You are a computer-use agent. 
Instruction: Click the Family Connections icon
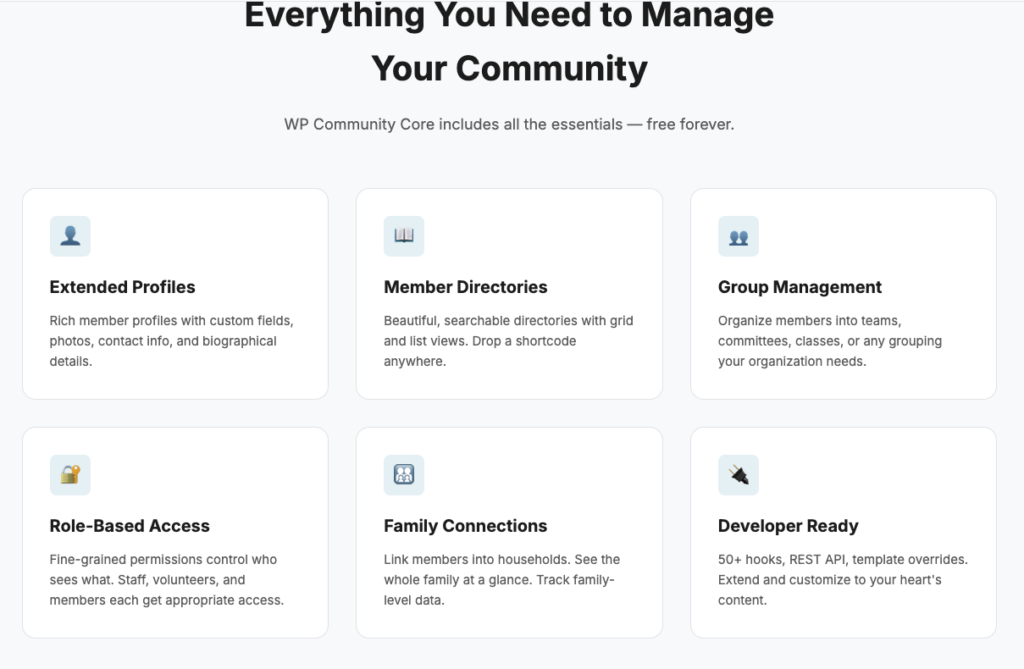point(404,475)
